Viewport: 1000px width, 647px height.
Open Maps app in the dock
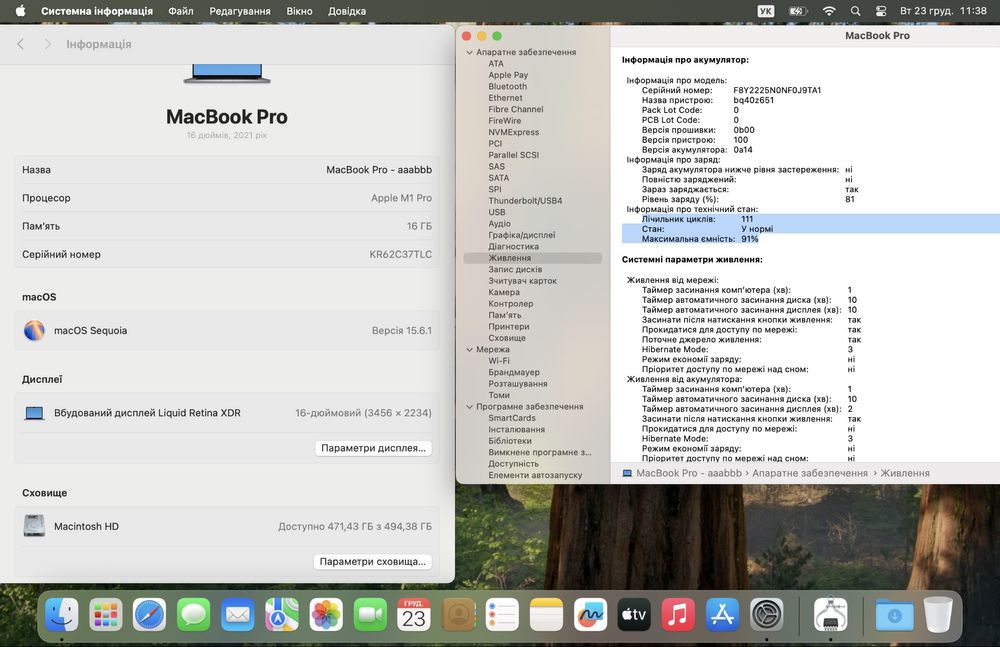[282, 614]
